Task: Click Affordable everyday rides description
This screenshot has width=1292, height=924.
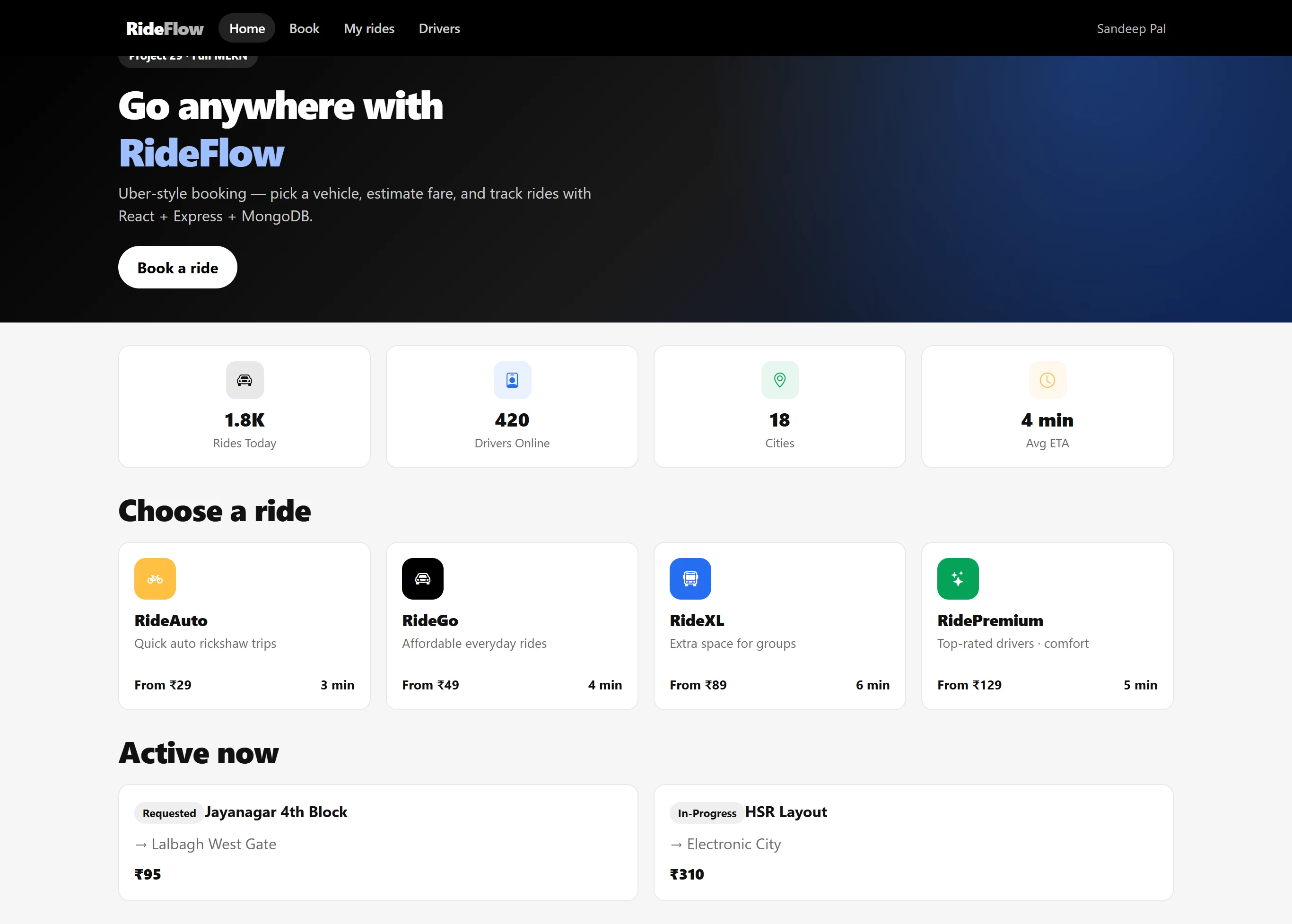Action: click(474, 644)
